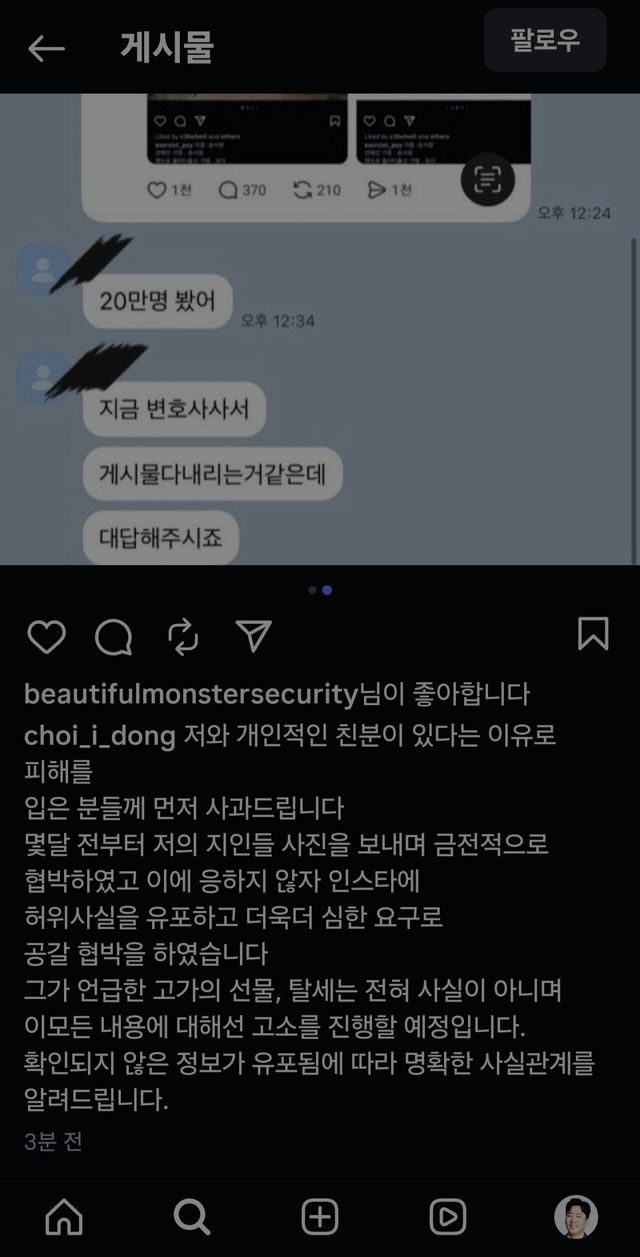Viewport: 640px width, 1257px height.
Task: Tap the carousel page indicator dots
Action: (x=320, y=590)
